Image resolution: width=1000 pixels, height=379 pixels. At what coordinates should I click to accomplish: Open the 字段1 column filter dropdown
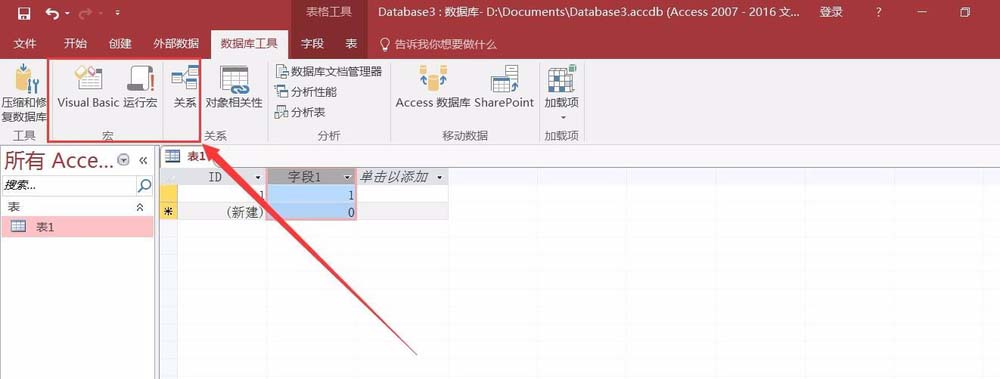348,177
